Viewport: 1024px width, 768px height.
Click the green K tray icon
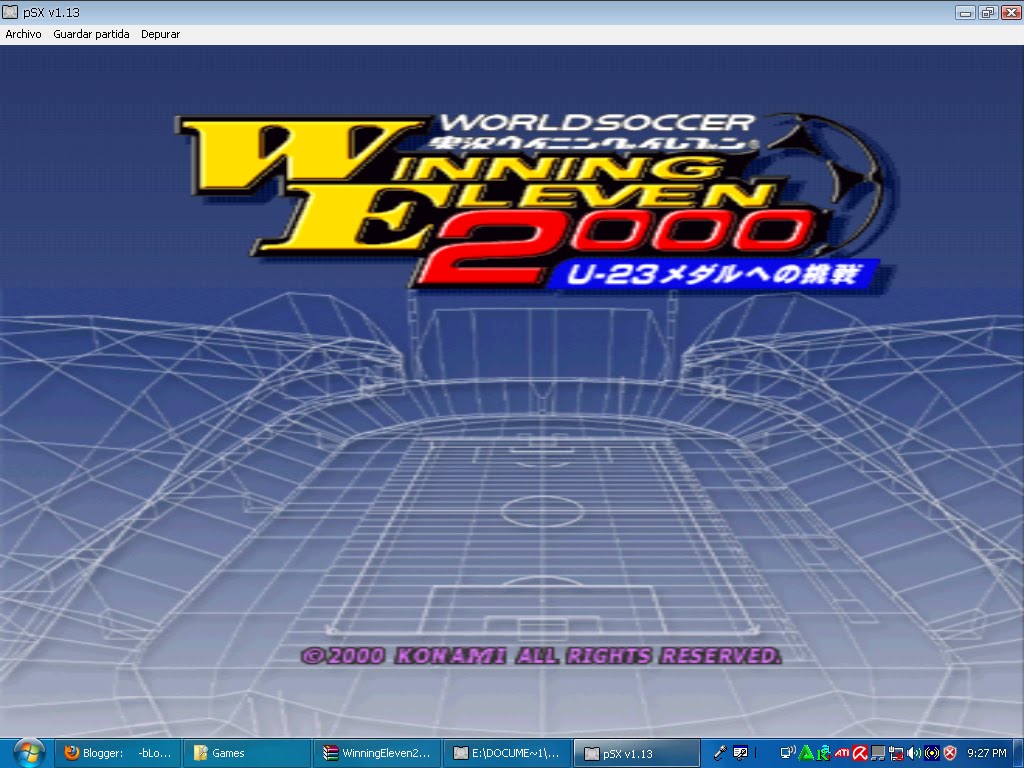tap(824, 753)
